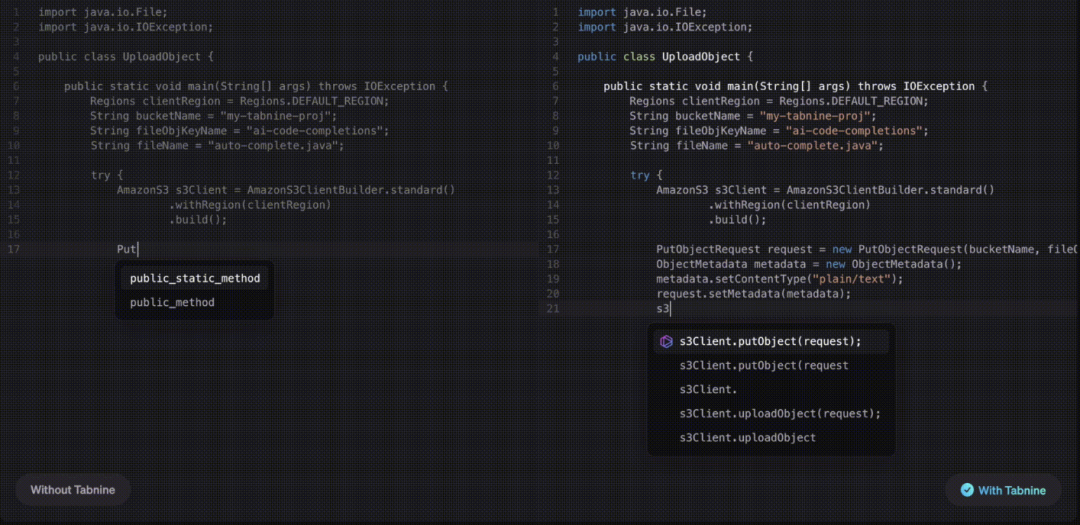
Task: Click import java.io.IOException in right editor
Action: tap(665, 27)
